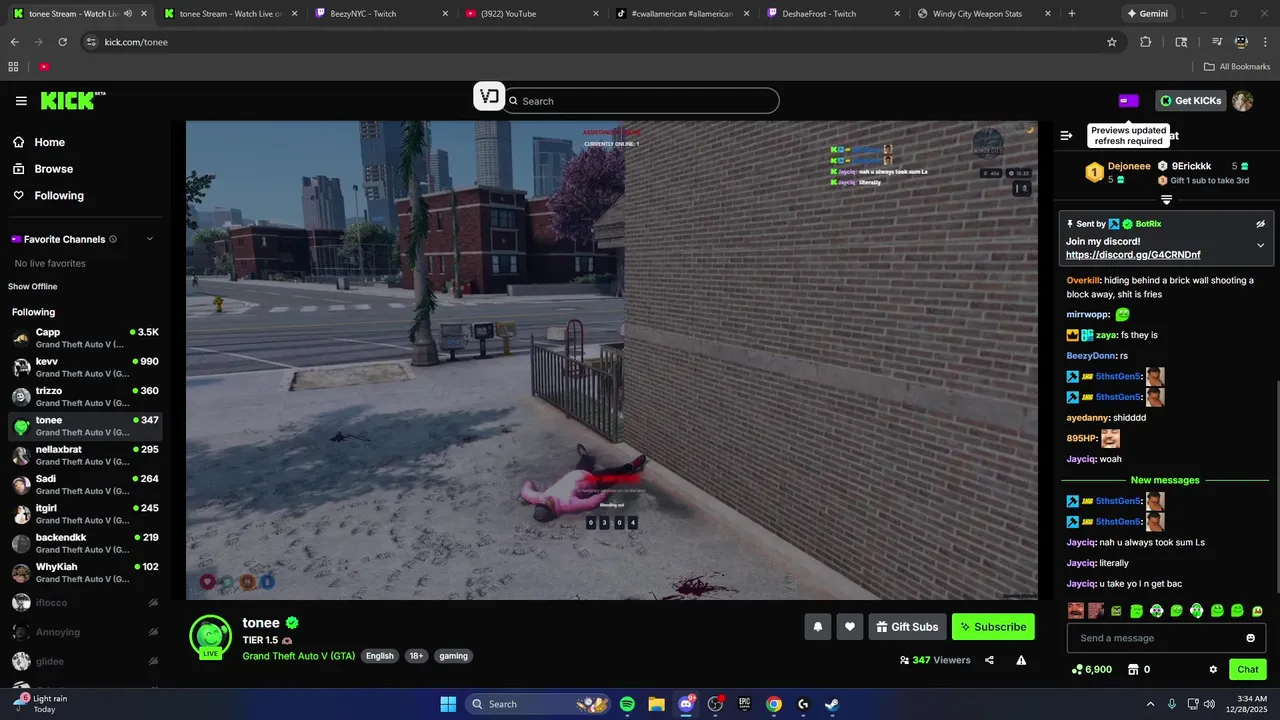Click tonee's channel avatar with the LIVE badge
Viewport: 1280px width, 720px height.
click(211, 636)
